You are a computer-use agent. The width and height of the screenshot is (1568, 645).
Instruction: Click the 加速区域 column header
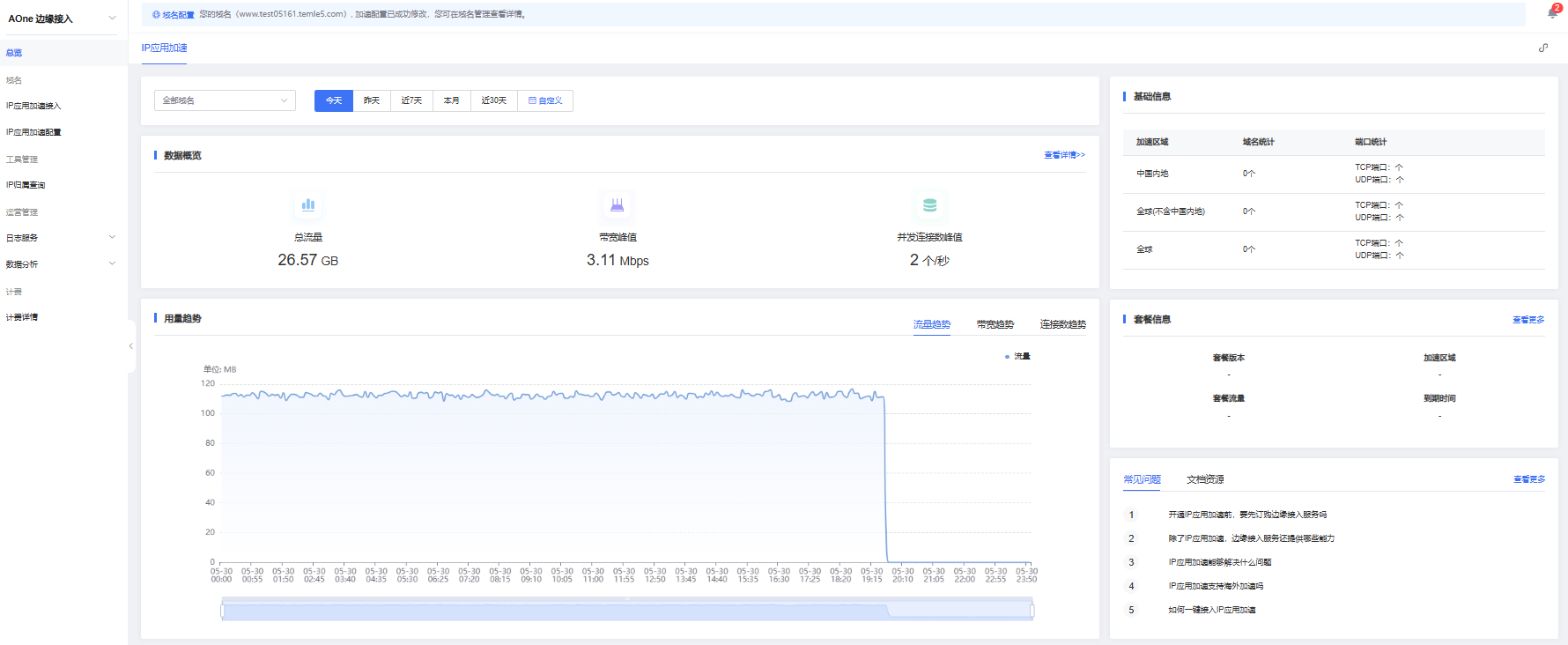(1152, 142)
